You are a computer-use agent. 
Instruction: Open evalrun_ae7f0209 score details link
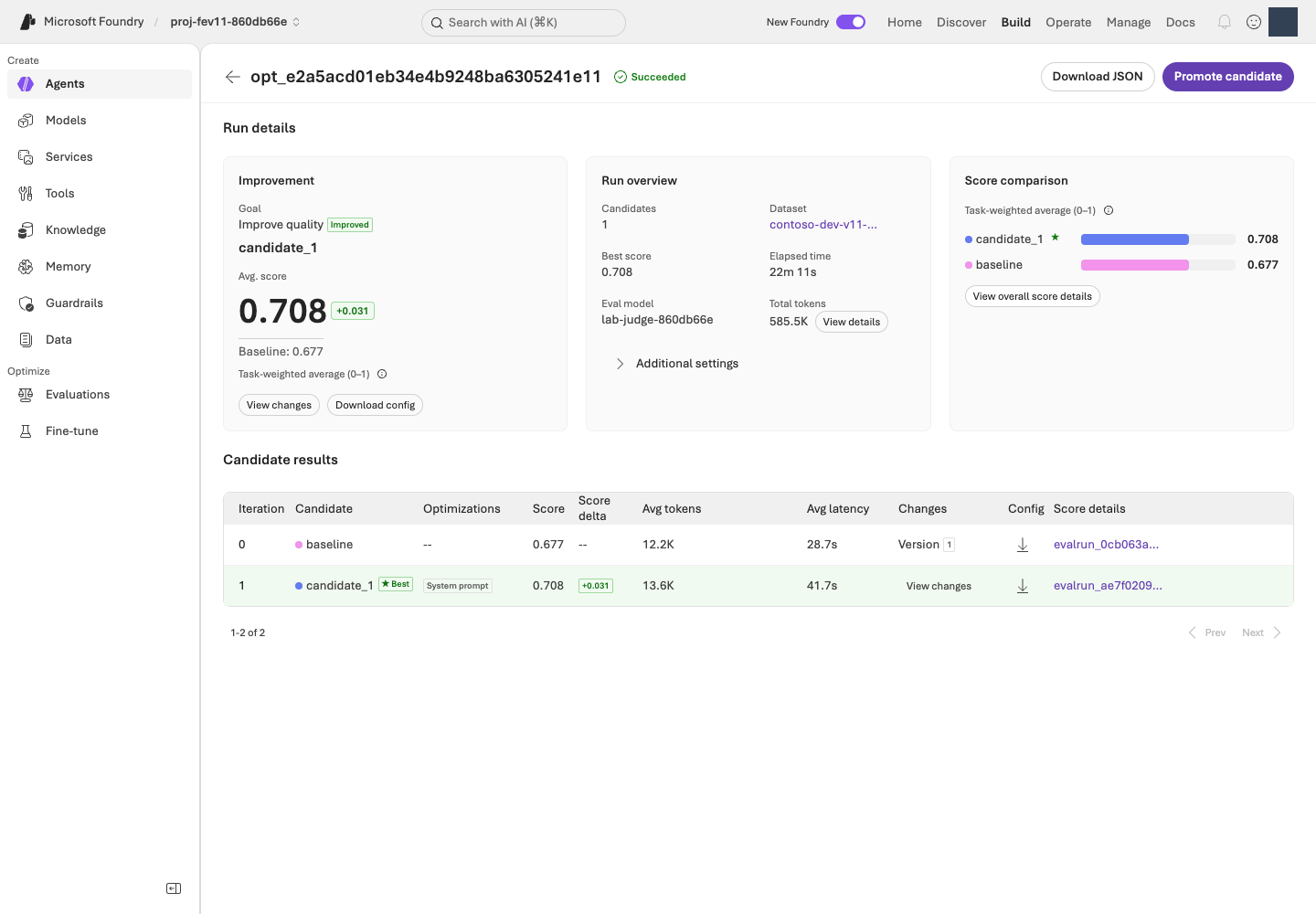(1108, 586)
